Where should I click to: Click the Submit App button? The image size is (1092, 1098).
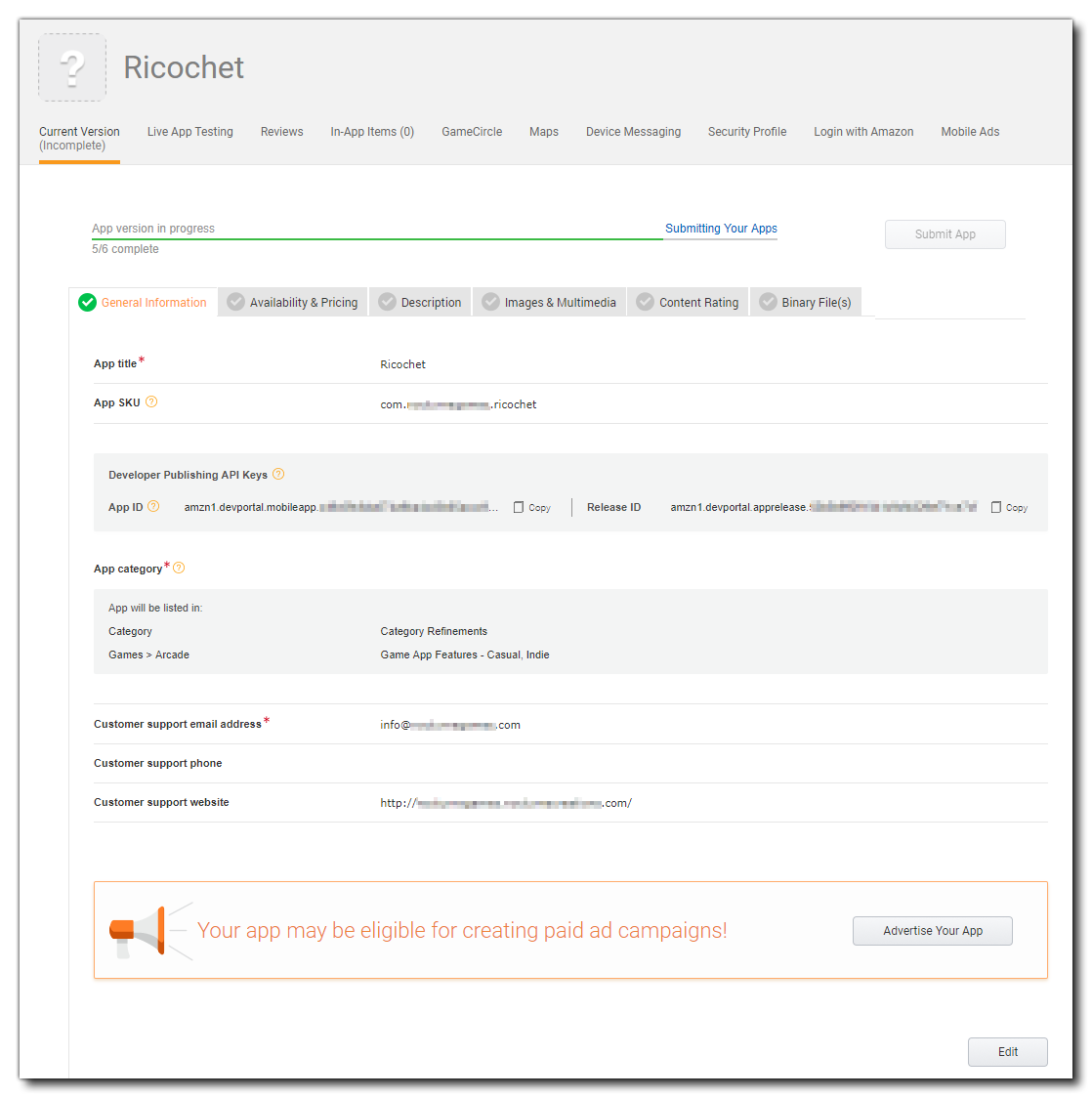click(945, 234)
